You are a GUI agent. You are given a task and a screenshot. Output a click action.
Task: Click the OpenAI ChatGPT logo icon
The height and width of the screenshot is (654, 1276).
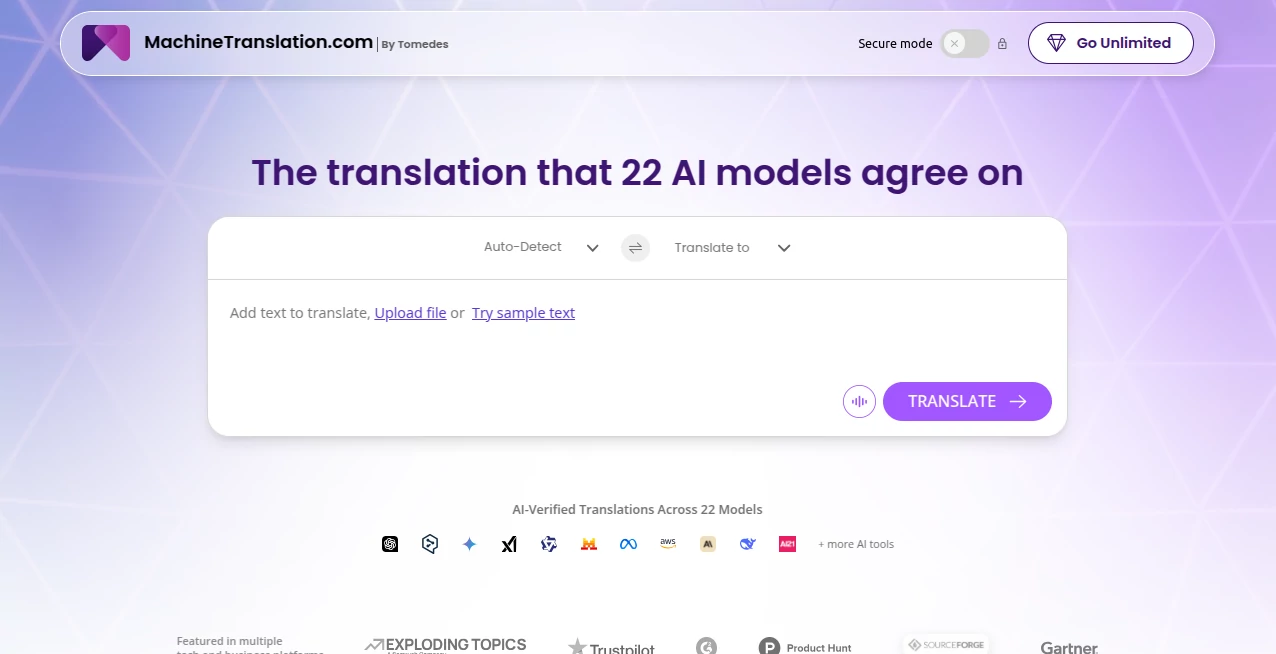390,544
